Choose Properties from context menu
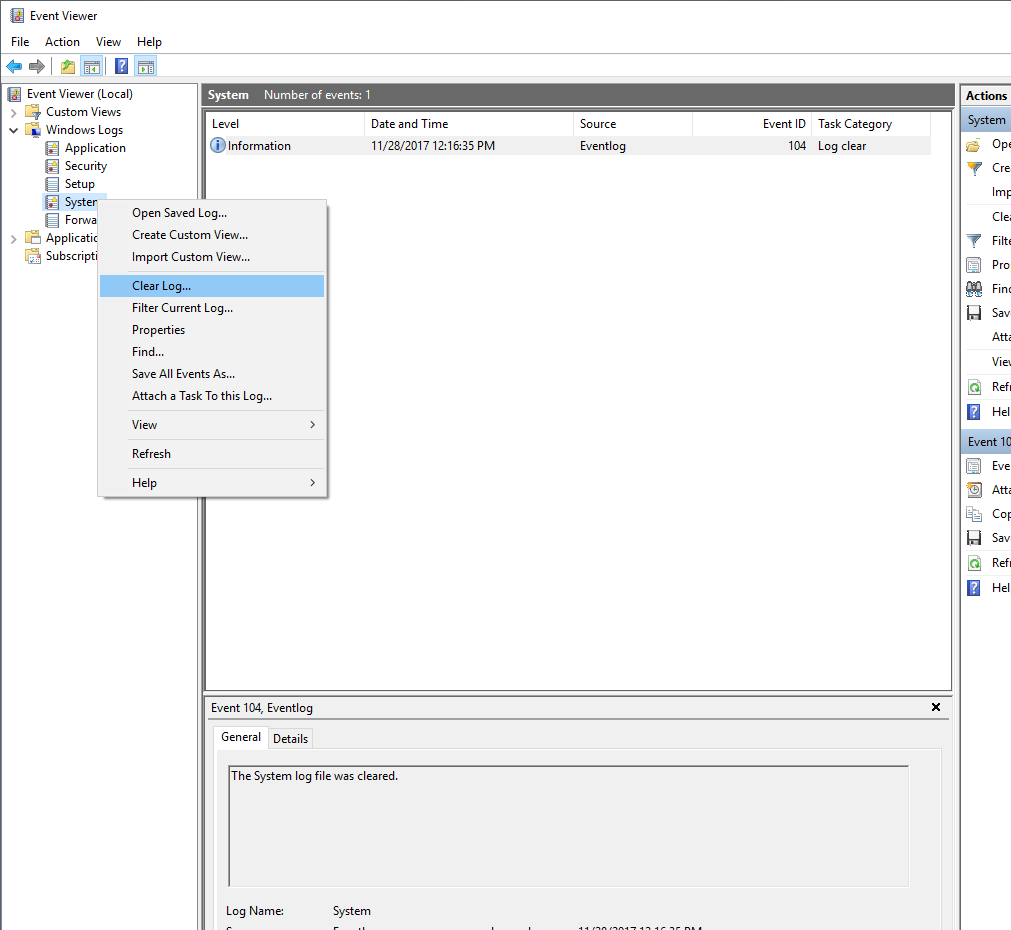1011x930 pixels. (212, 330)
